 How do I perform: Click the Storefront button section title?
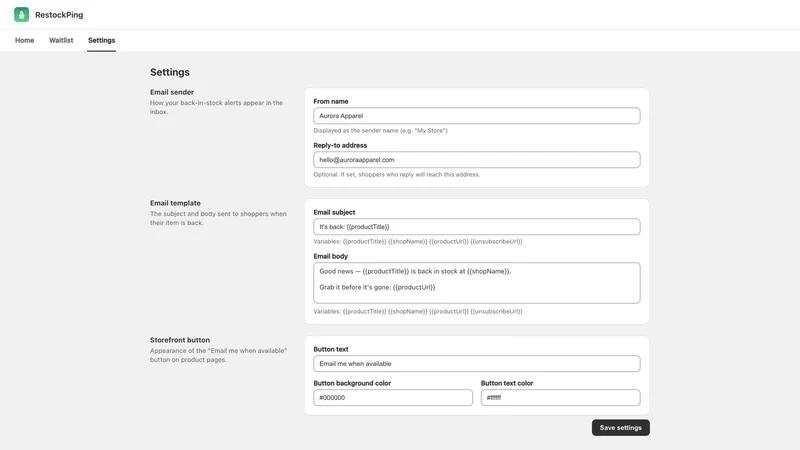click(x=180, y=340)
